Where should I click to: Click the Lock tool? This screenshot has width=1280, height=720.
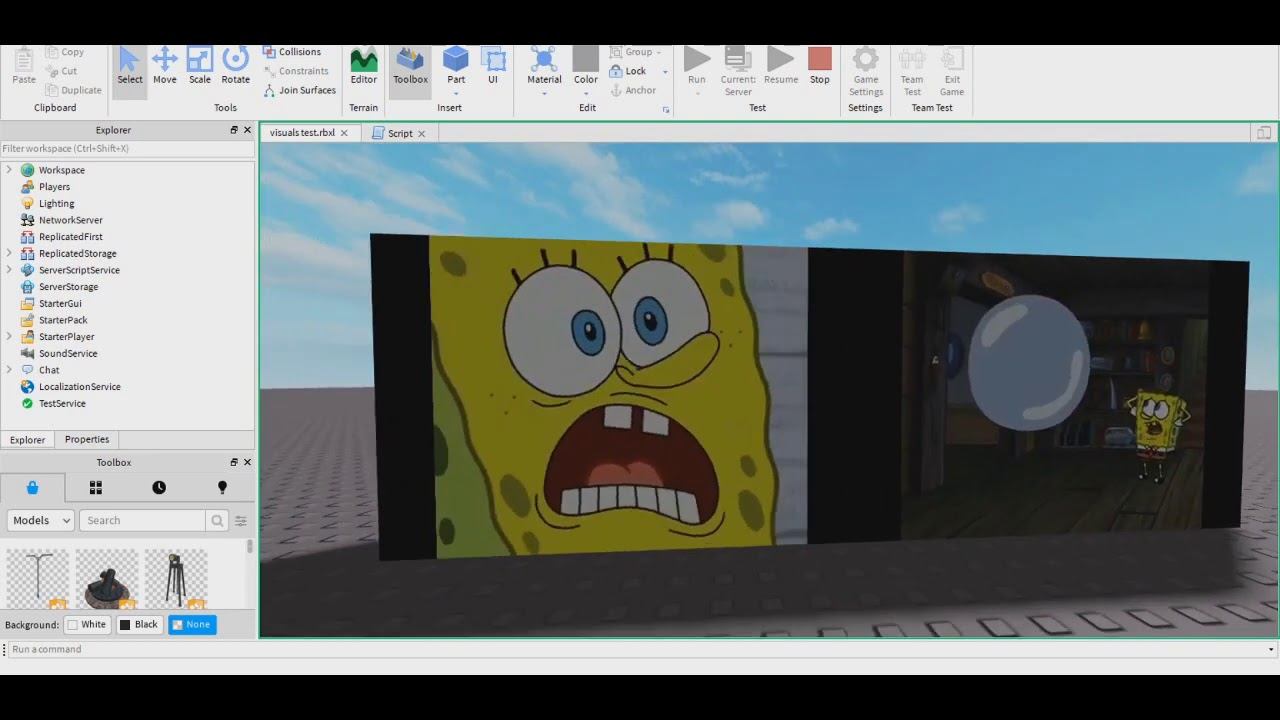coord(627,71)
